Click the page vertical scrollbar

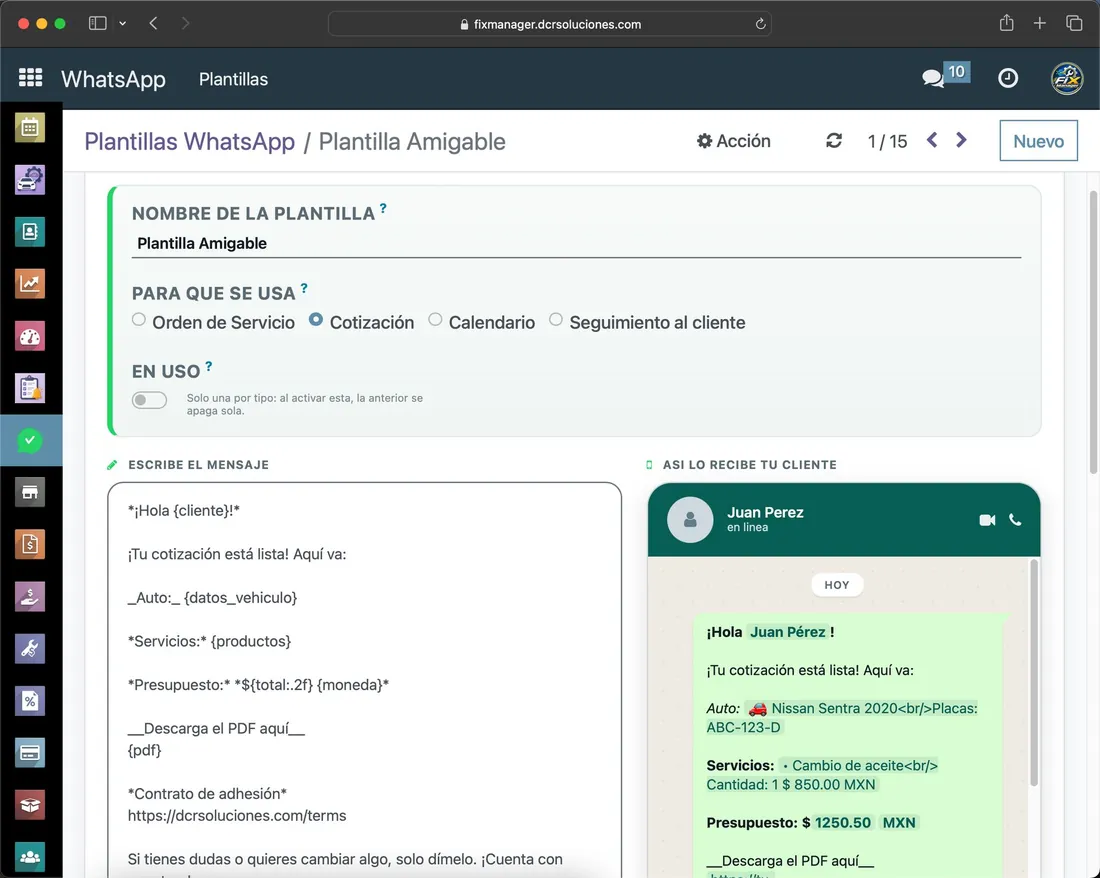[1093, 332]
